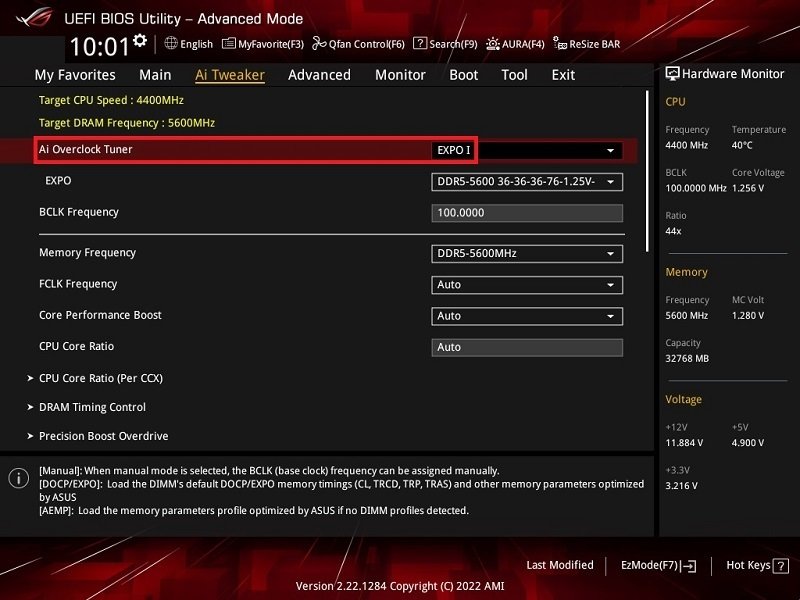Open the EXPO profile dropdown

click(527, 182)
